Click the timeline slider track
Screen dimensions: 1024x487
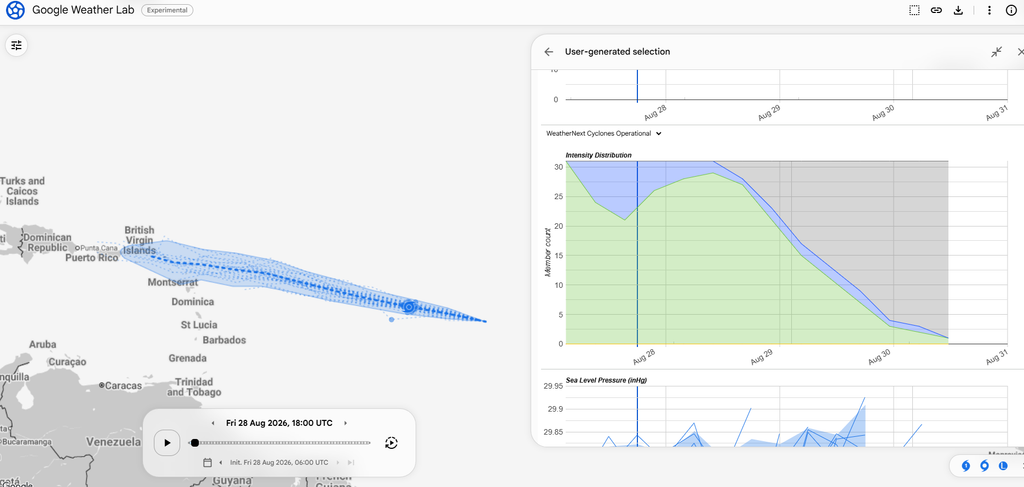click(281, 443)
